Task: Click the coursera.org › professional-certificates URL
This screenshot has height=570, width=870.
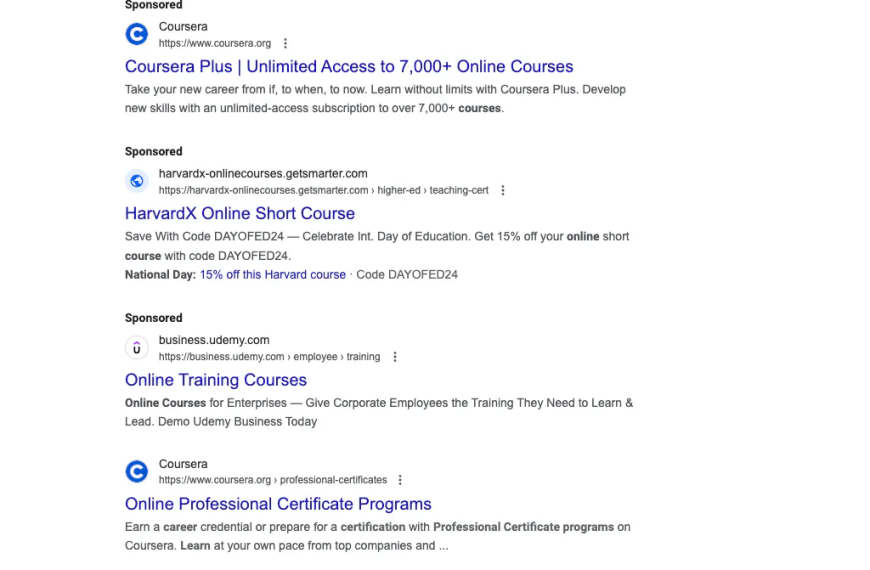Action: pyautogui.click(x=273, y=480)
